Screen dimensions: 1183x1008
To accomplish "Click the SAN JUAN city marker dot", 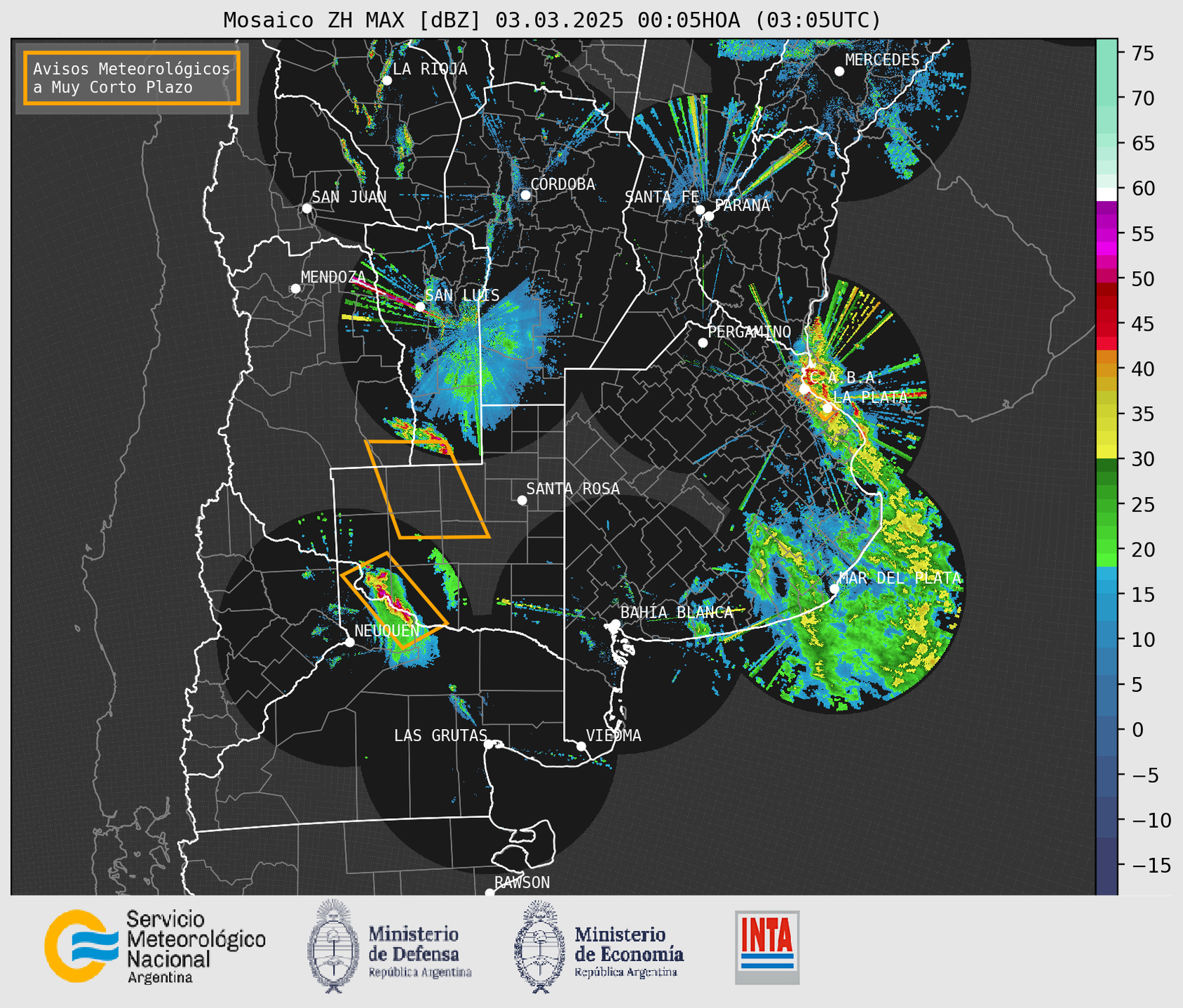I will tap(306, 208).
